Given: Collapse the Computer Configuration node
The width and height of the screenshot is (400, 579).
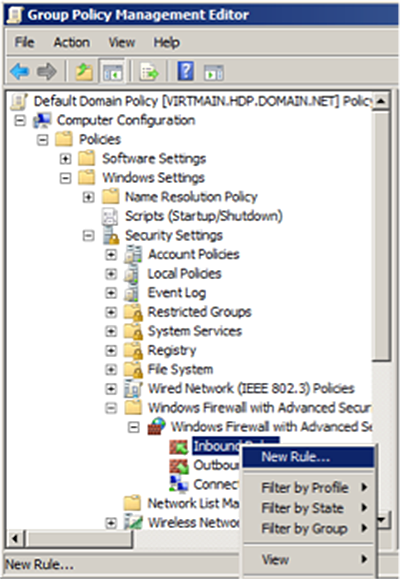Looking at the screenshot, I should [20, 121].
